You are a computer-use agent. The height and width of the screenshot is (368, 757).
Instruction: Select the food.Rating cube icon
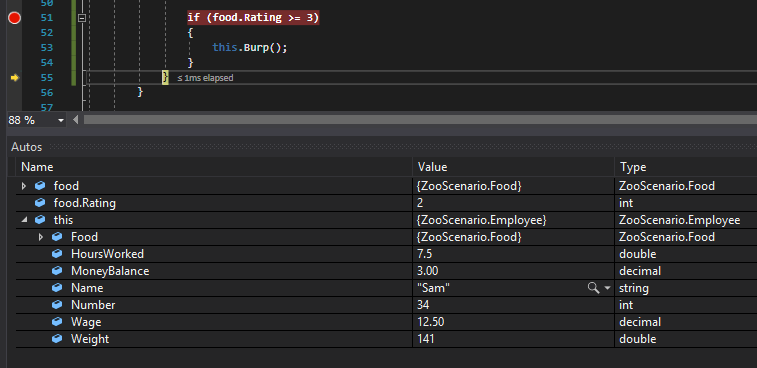pyautogui.click(x=40, y=203)
